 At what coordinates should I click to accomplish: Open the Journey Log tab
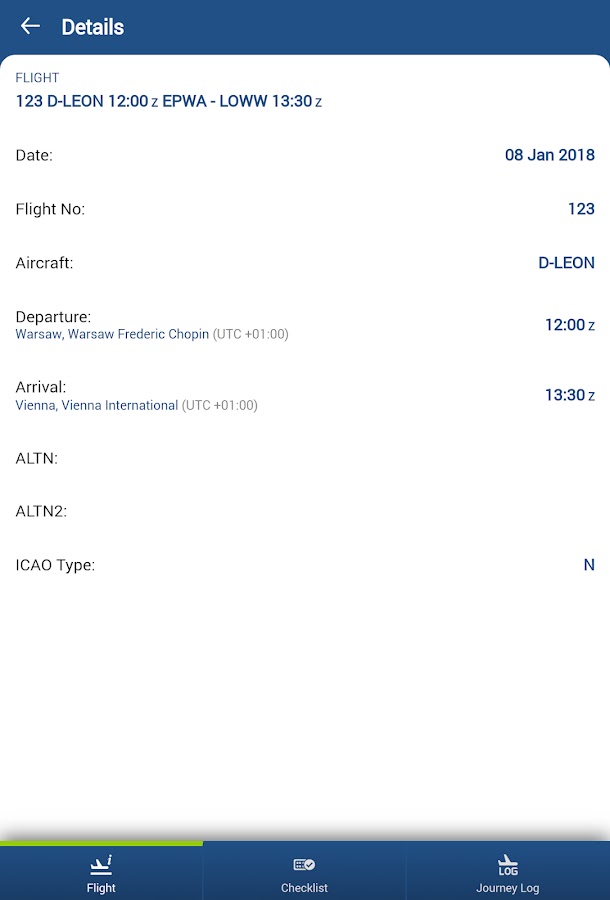coord(507,888)
